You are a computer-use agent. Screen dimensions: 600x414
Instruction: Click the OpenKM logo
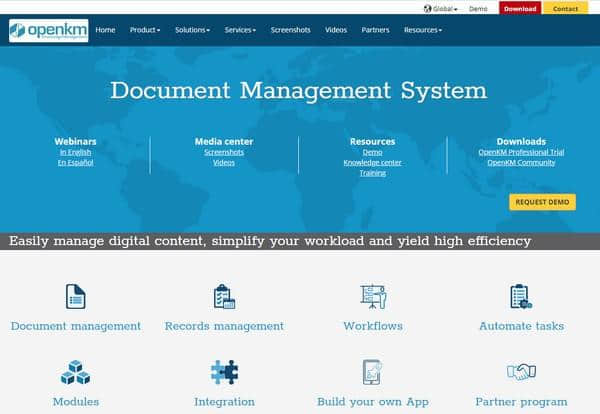(49, 30)
